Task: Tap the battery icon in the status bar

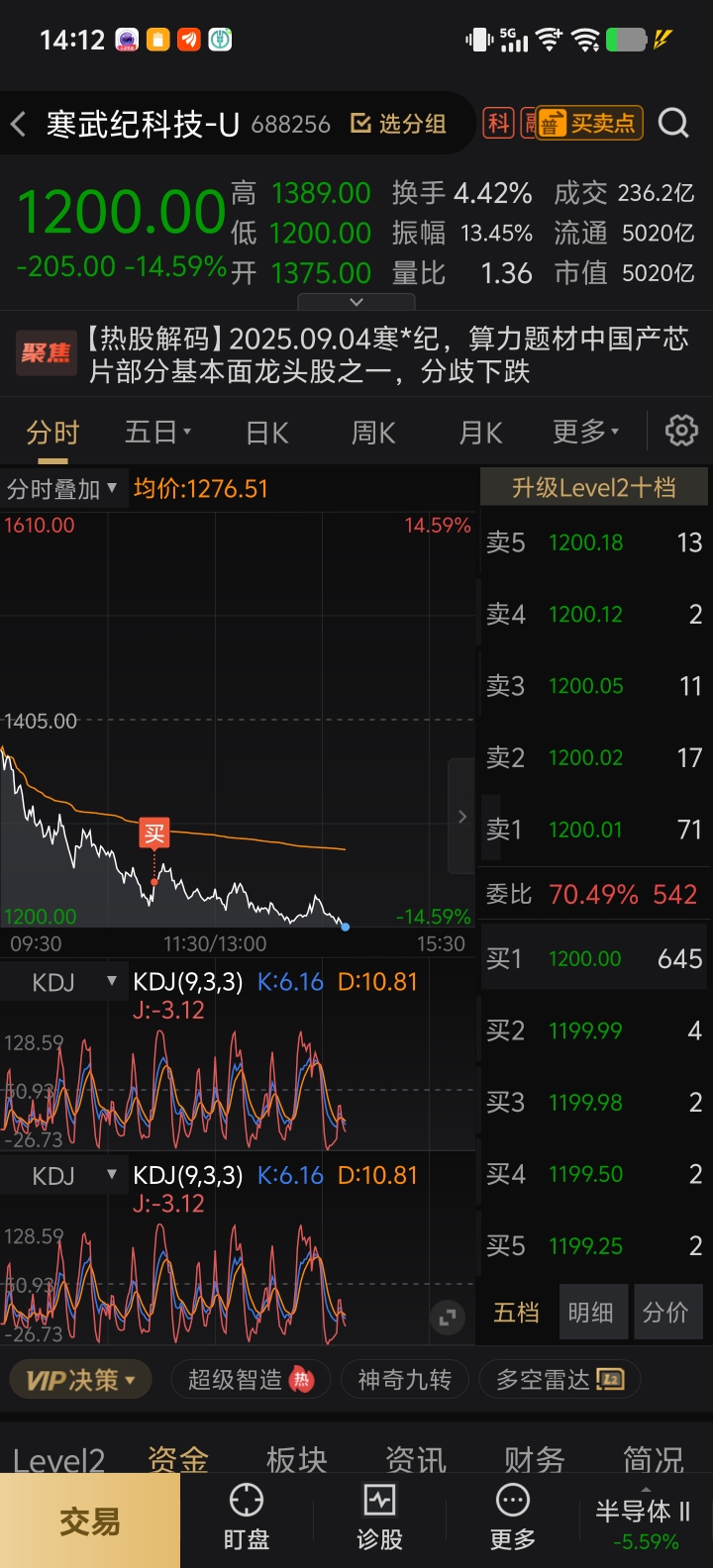Action: [626, 40]
